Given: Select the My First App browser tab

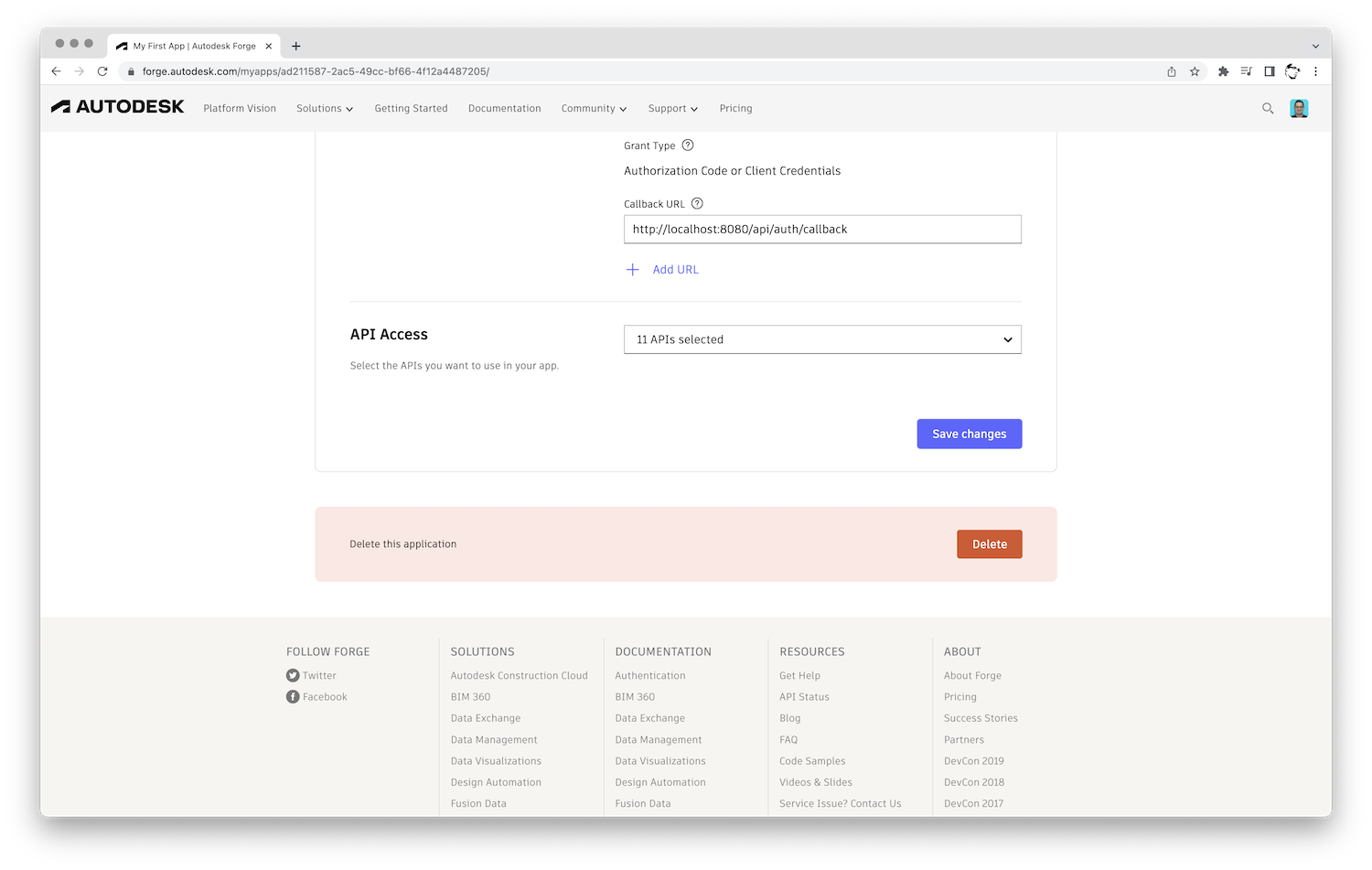Looking at the screenshot, I should 193,46.
